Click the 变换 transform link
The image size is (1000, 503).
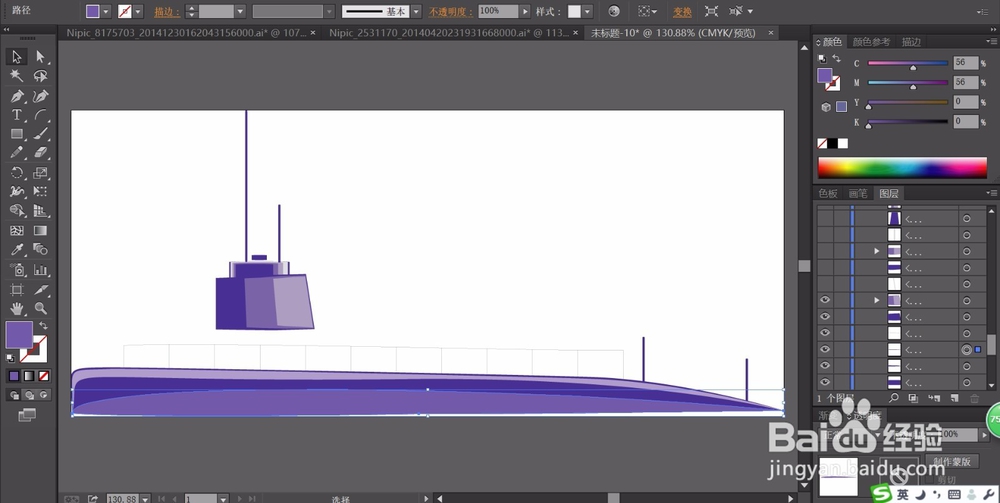(682, 11)
